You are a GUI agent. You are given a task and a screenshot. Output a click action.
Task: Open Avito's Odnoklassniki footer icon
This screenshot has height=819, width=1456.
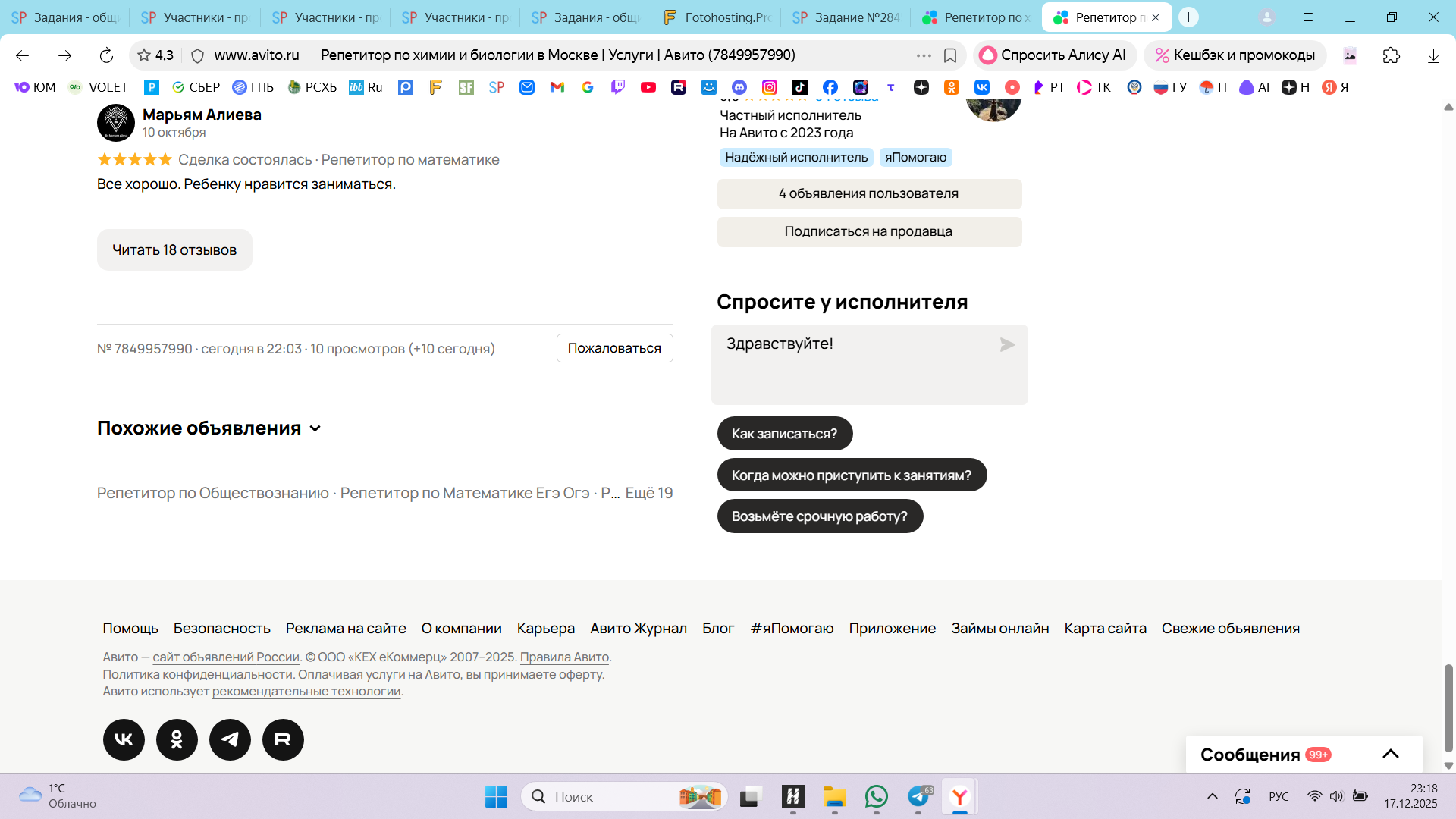177,739
